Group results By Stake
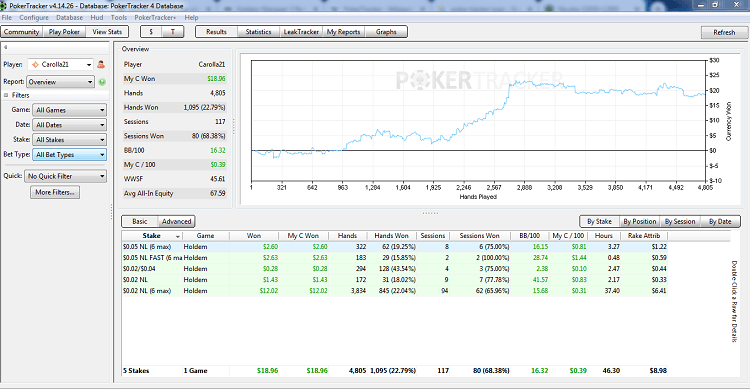Viewport: 750px width, 389px height. click(x=599, y=221)
